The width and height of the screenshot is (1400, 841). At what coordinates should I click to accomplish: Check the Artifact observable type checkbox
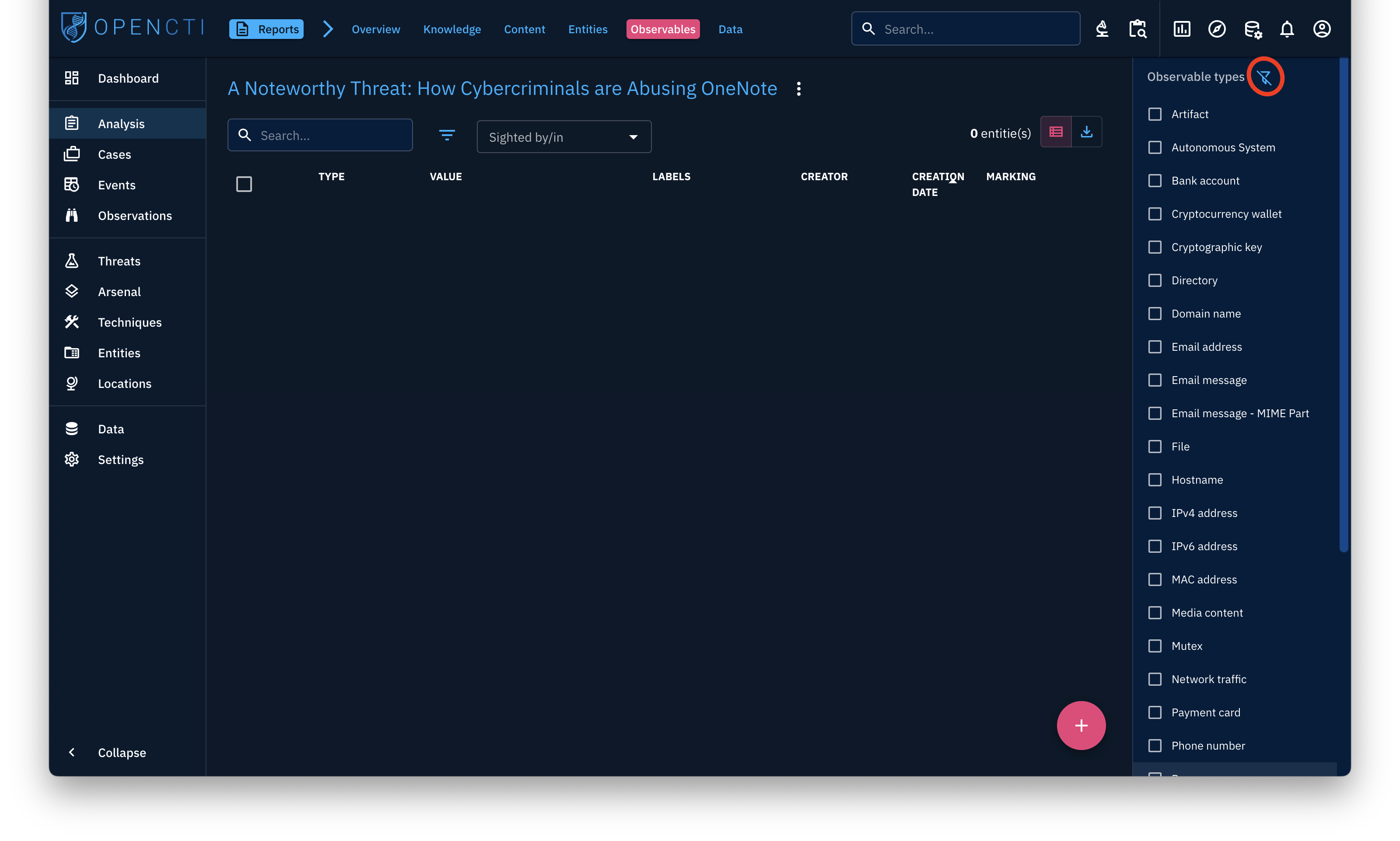(x=1155, y=114)
